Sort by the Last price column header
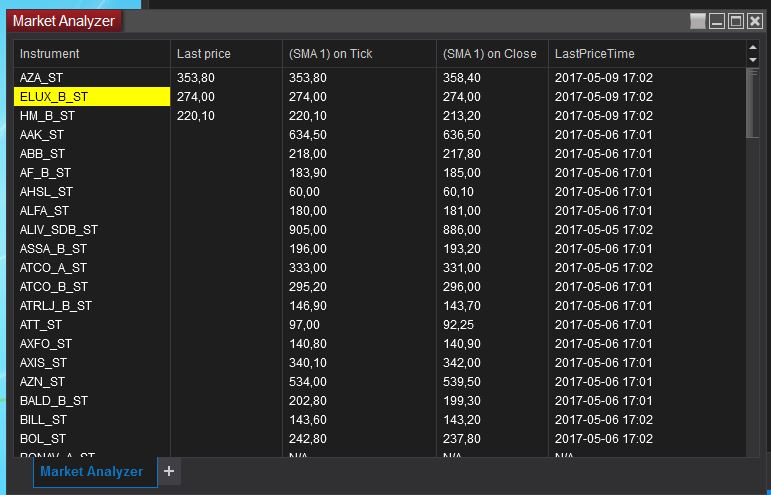 pyautogui.click(x=203, y=54)
